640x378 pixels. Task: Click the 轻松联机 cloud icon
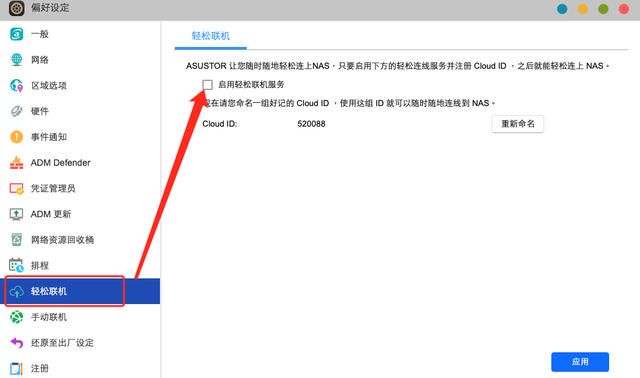coord(16,291)
